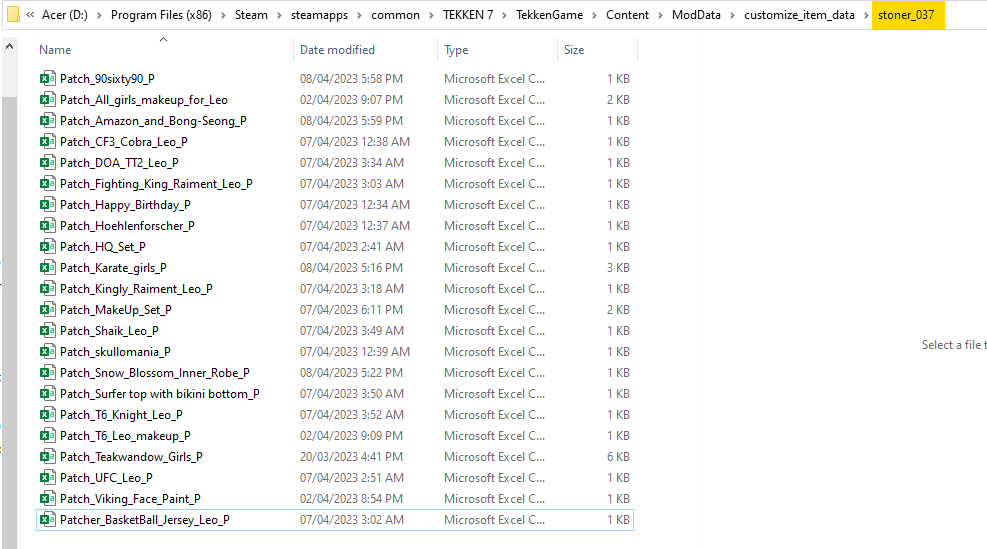Open the chevron dropdown after customize_item_data
This screenshot has width=987, height=549.
866,15
